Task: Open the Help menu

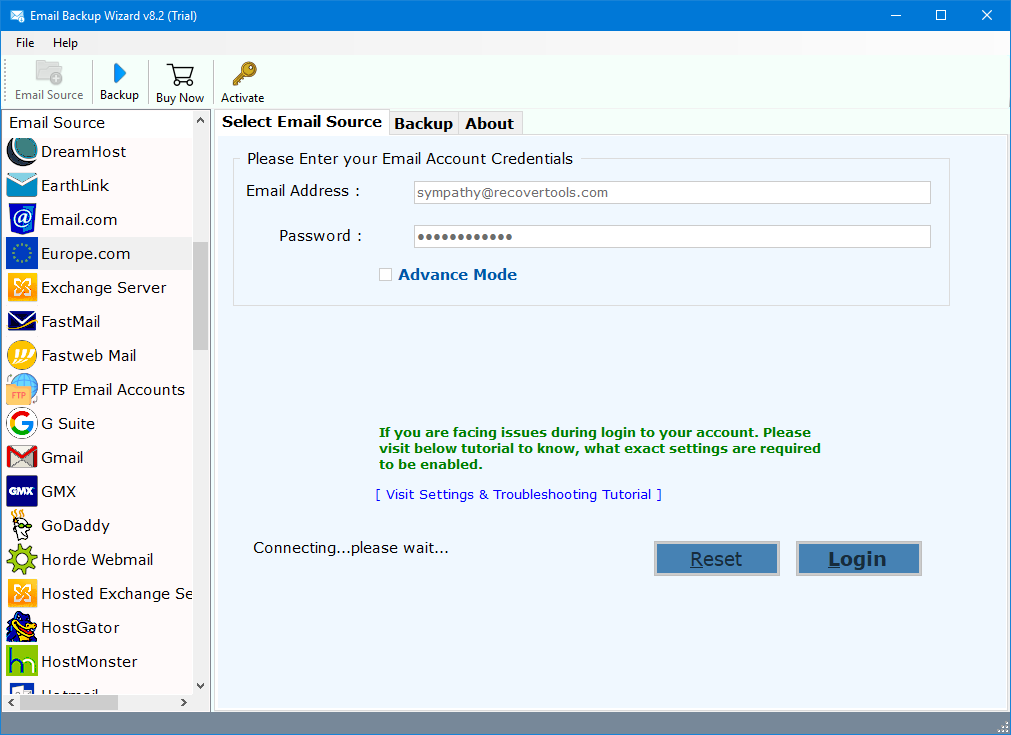Action: (65, 43)
